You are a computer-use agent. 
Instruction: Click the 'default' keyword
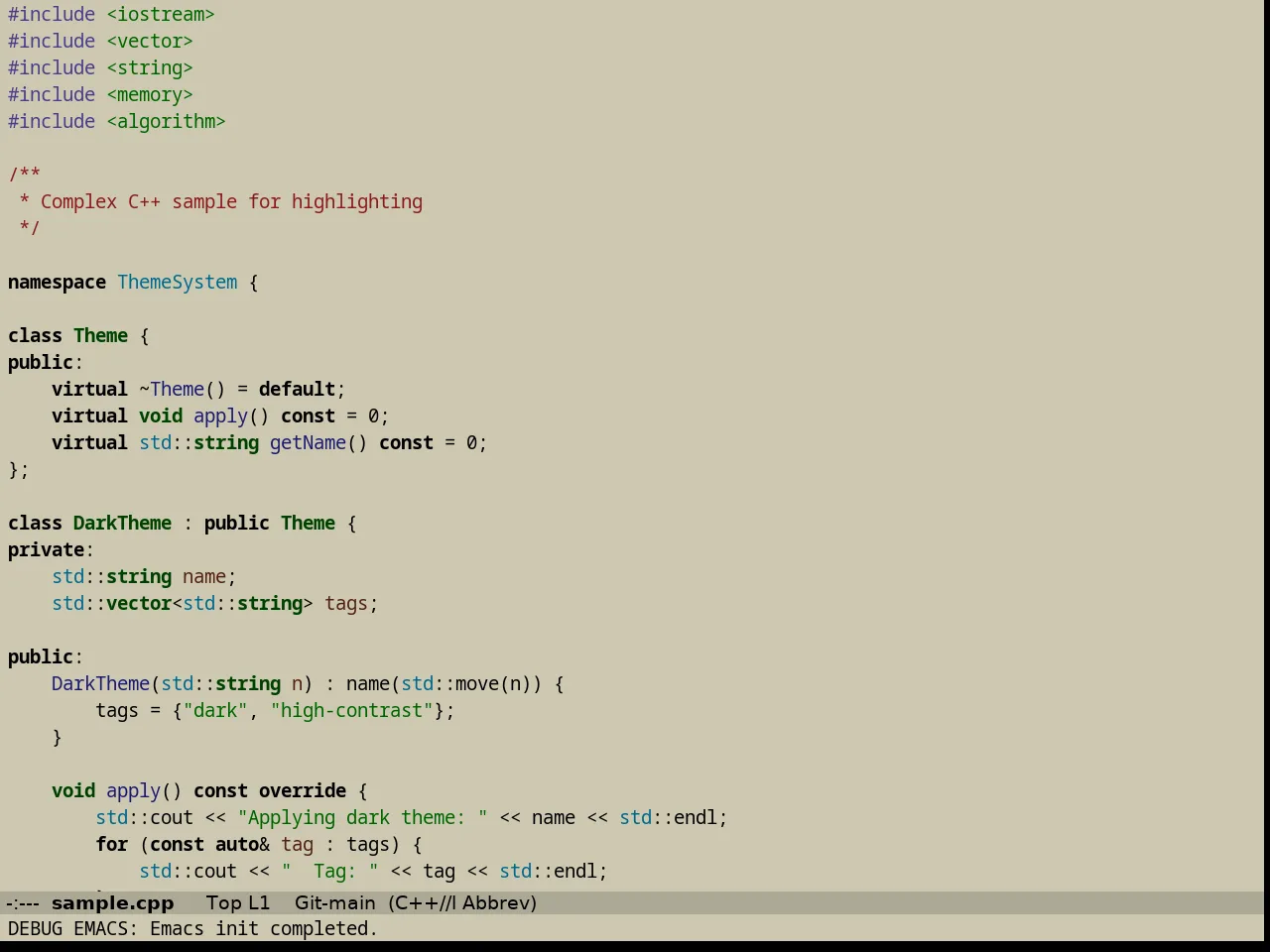[297, 390]
